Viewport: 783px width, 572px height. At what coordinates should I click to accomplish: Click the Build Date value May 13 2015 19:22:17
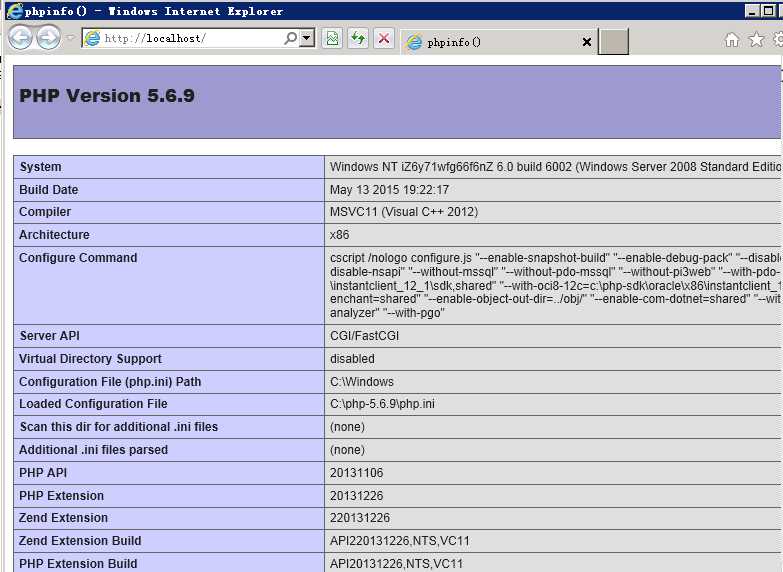[390, 190]
